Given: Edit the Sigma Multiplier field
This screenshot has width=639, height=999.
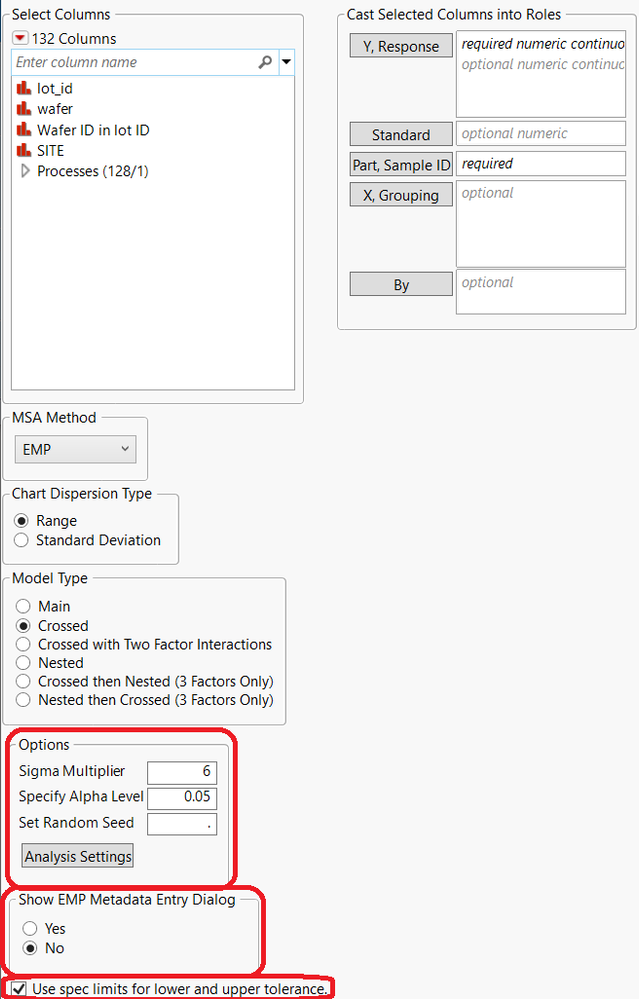Looking at the screenshot, I should click(x=182, y=772).
